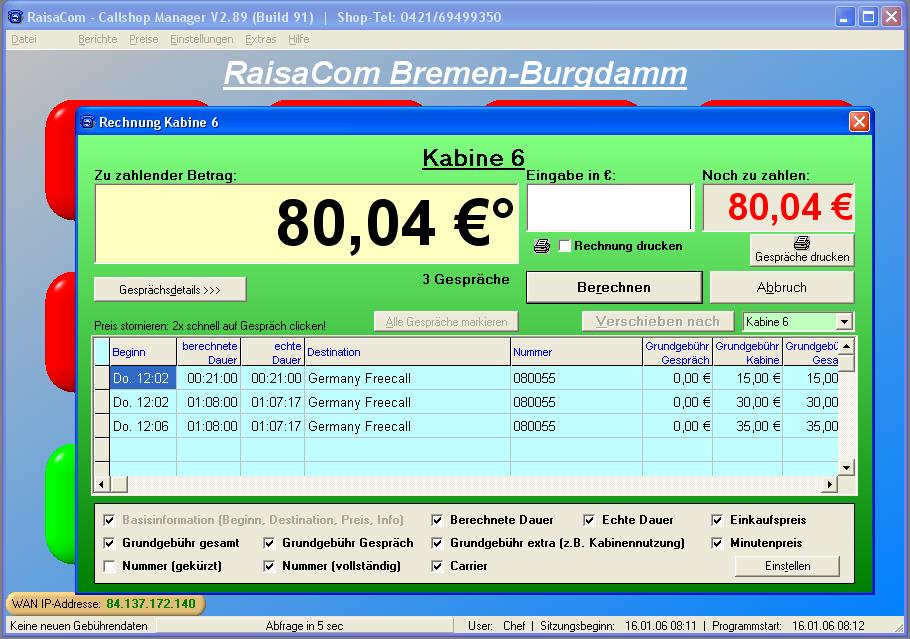This screenshot has width=910, height=639.
Task: Click the table's horizontal scrollbar right arrow
Action: (x=830, y=484)
